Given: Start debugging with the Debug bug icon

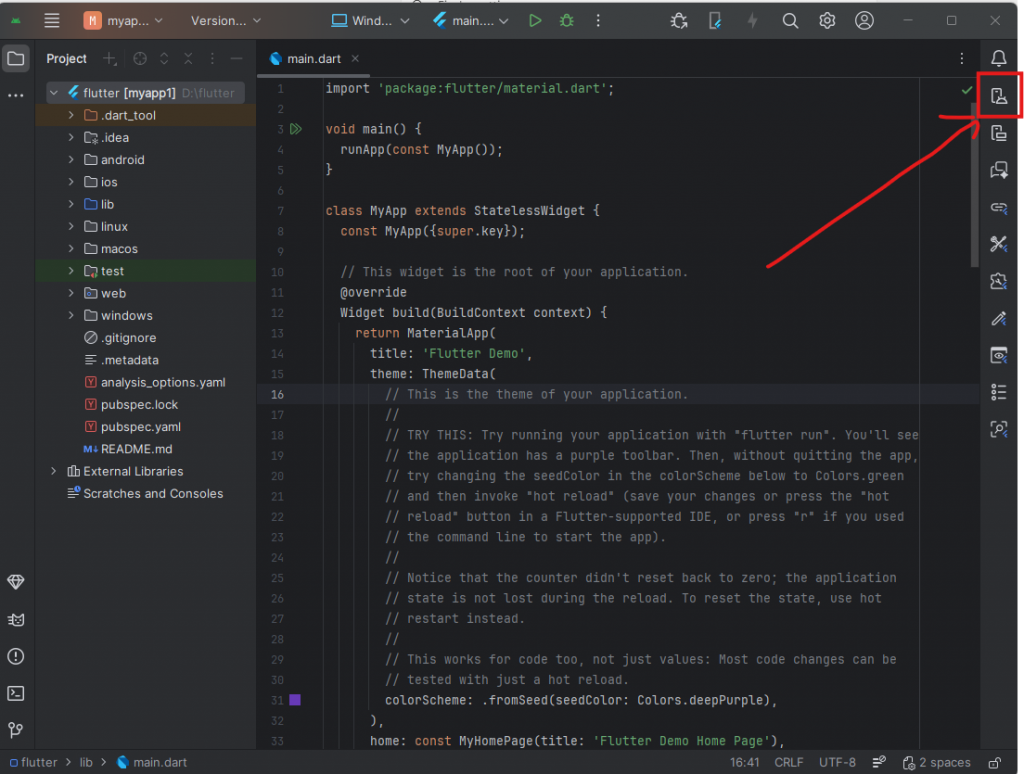Looking at the screenshot, I should coord(567,21).
